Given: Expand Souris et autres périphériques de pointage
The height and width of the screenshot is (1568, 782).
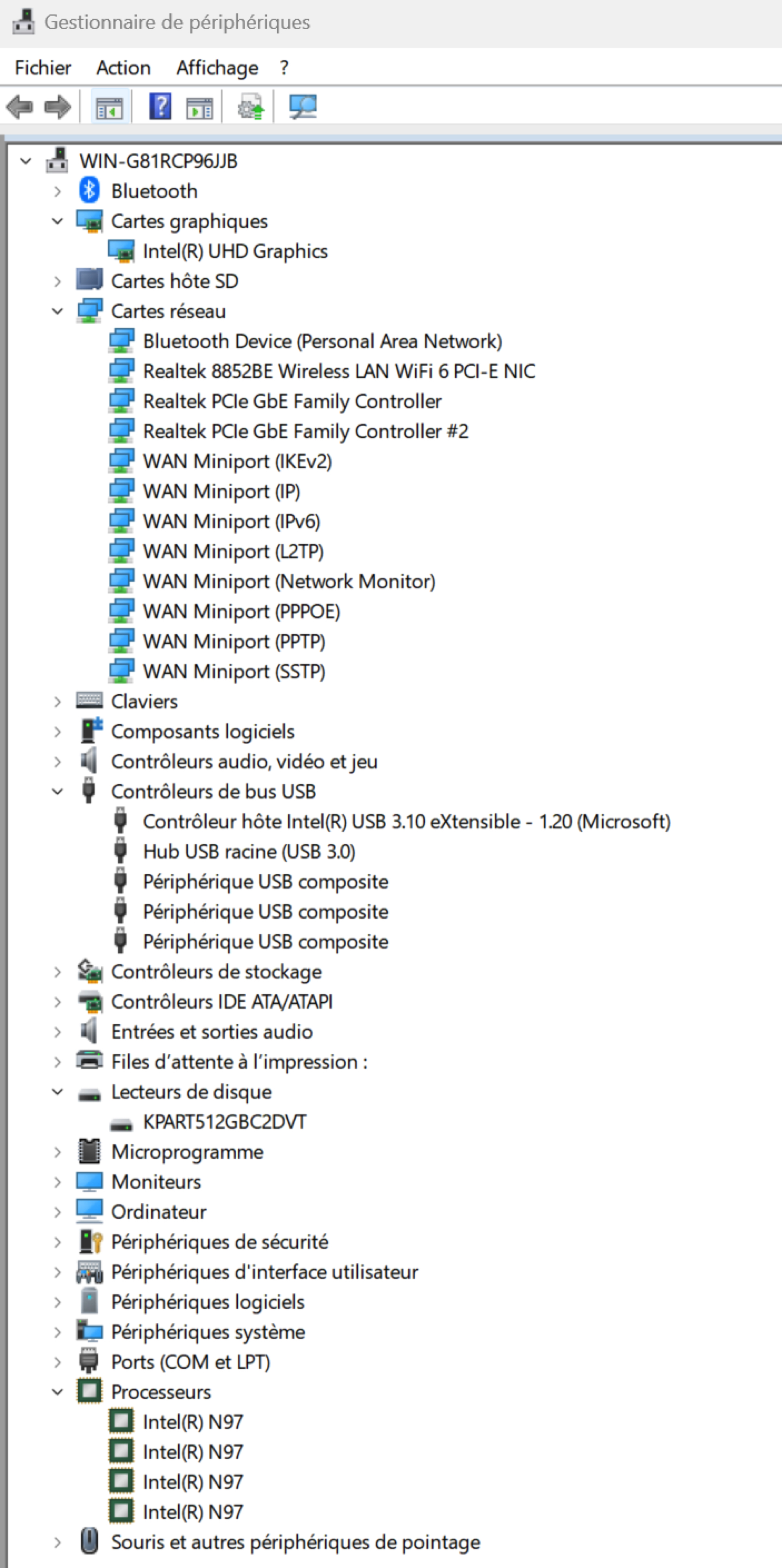Looking at the screenshot, I should pos(57,1543).
